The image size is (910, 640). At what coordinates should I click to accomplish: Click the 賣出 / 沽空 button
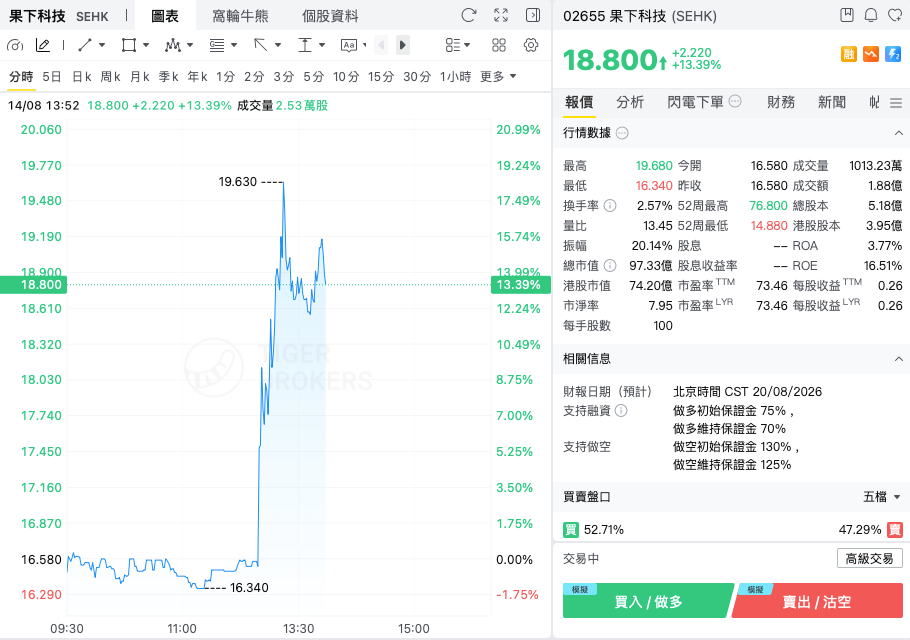tap(817, 601)
